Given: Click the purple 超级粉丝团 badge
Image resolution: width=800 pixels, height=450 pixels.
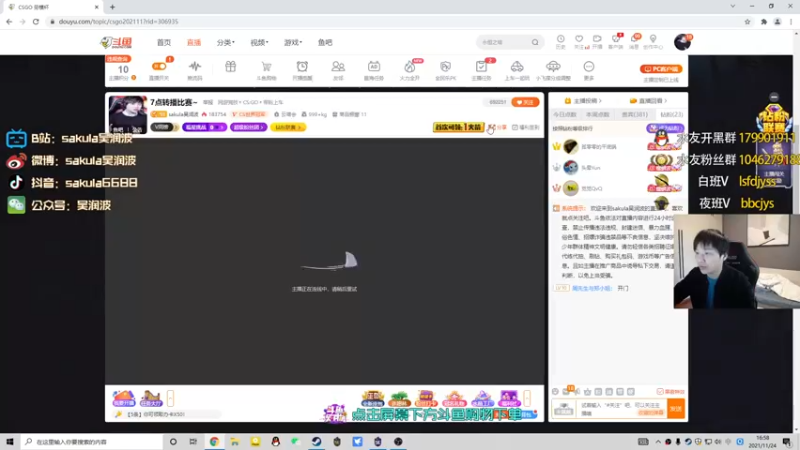Looking at the screenshot, I should point(248,127).
